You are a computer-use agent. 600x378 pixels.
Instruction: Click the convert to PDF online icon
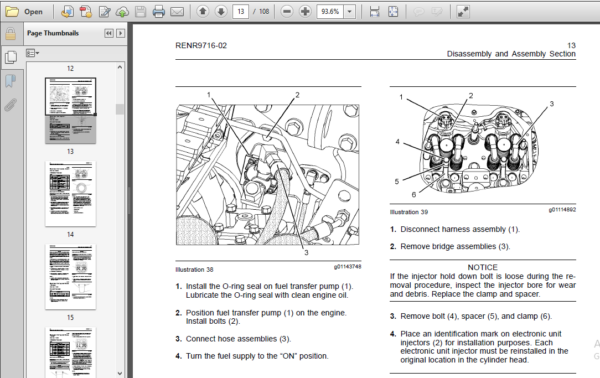(x=67, y=12)
